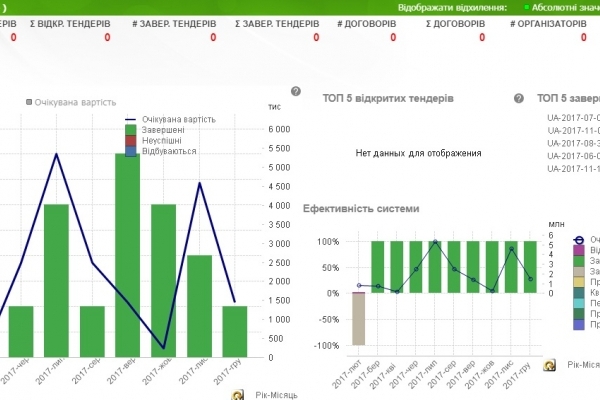
Task: Click the Σ ЗАВЕР. ТЕНДЕРІВ KPI header
Action: pyautogui.click(x=276, y=23)
